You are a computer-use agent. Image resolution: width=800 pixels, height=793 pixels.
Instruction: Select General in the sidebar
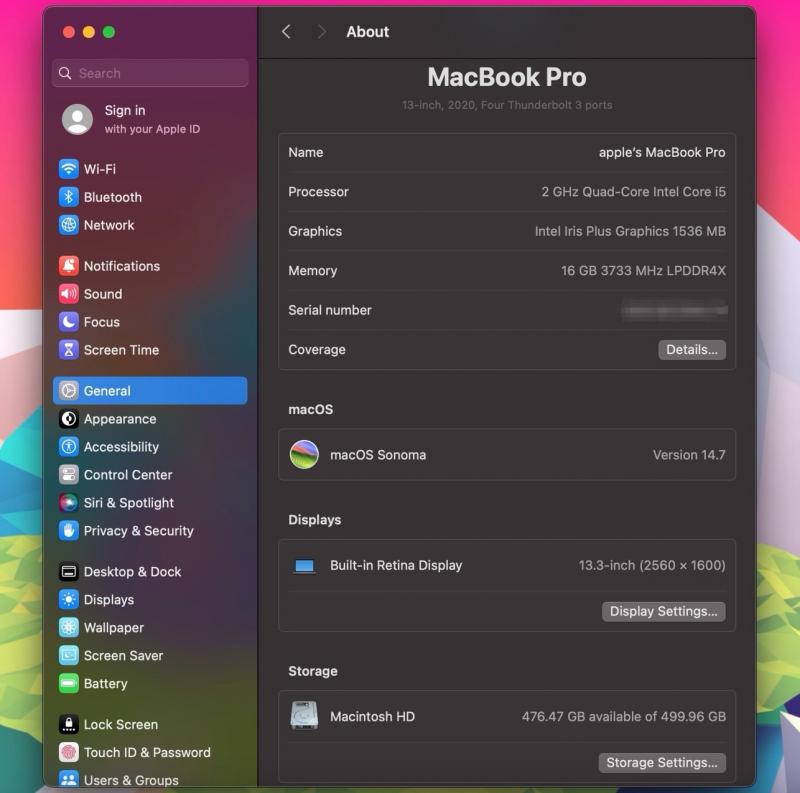tap(150, 391)
